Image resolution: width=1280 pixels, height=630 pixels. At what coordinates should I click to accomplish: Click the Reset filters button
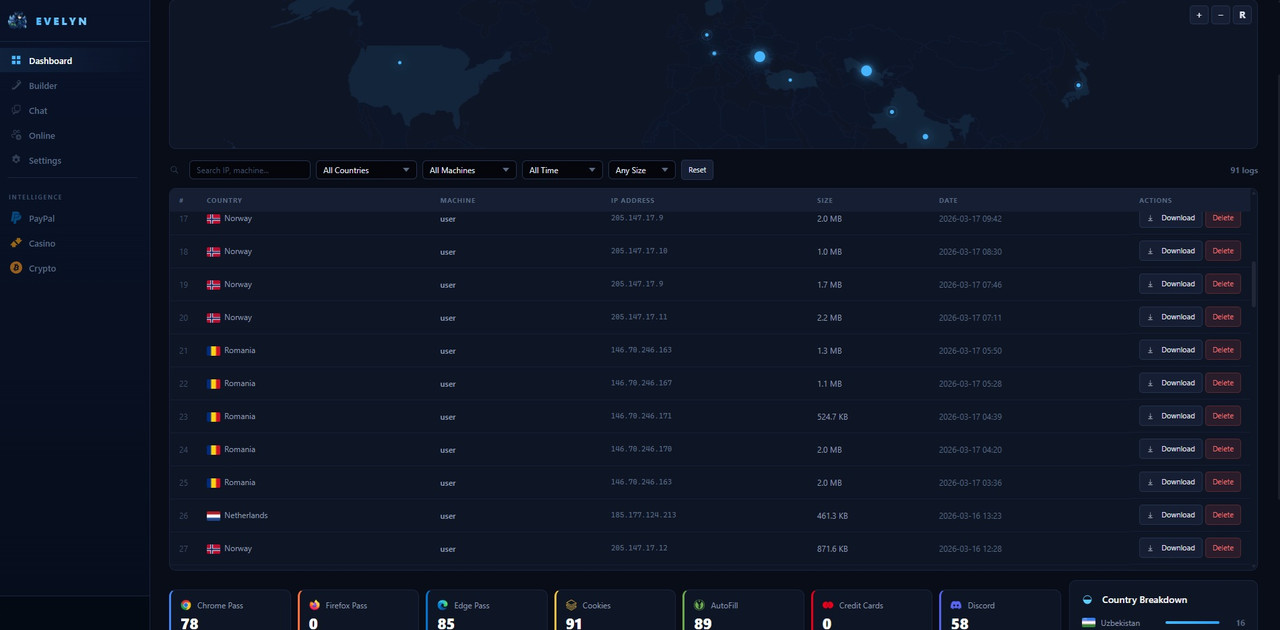coord(697,170)
